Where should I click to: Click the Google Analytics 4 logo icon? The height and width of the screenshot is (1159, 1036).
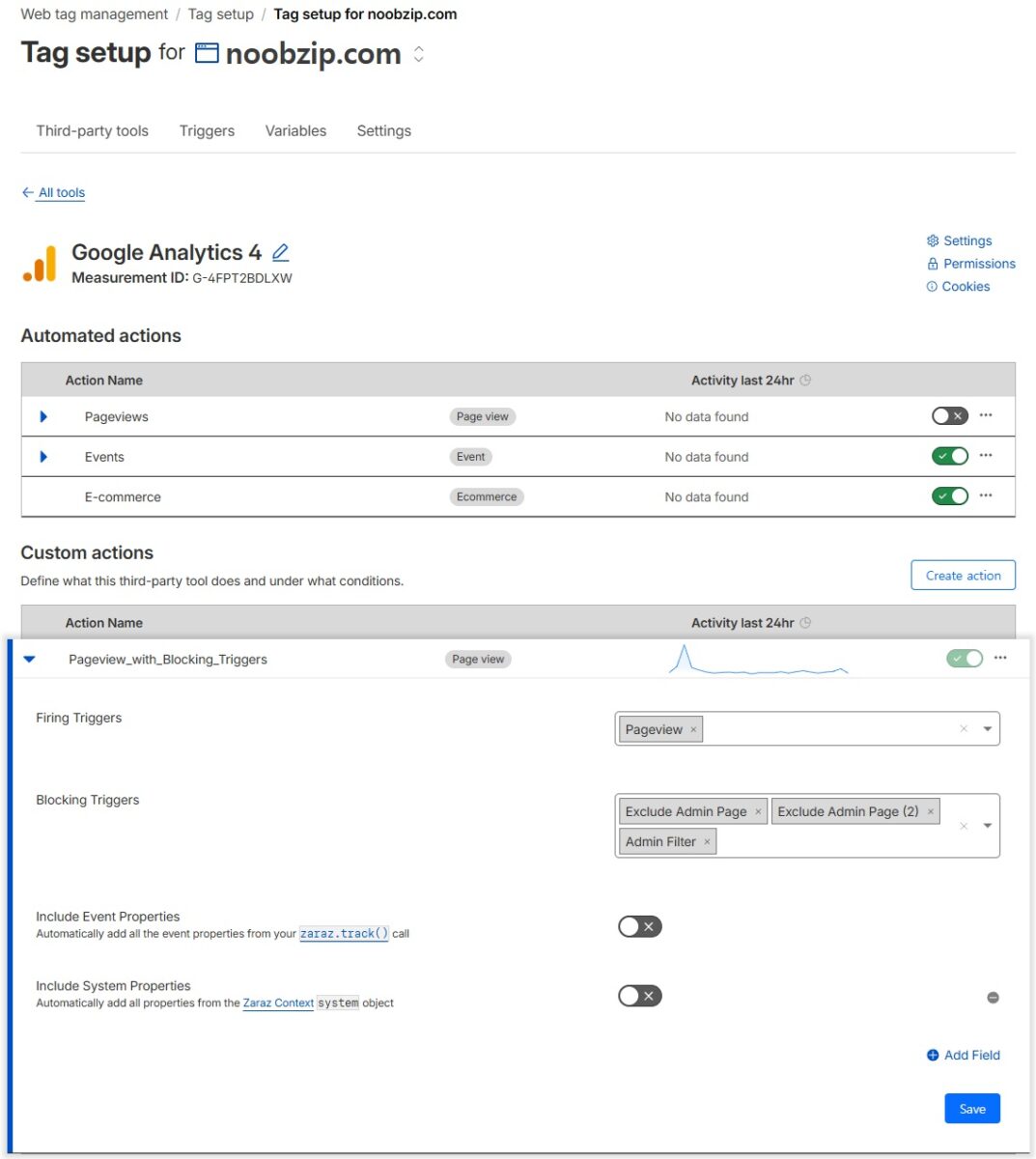[40, 263]
